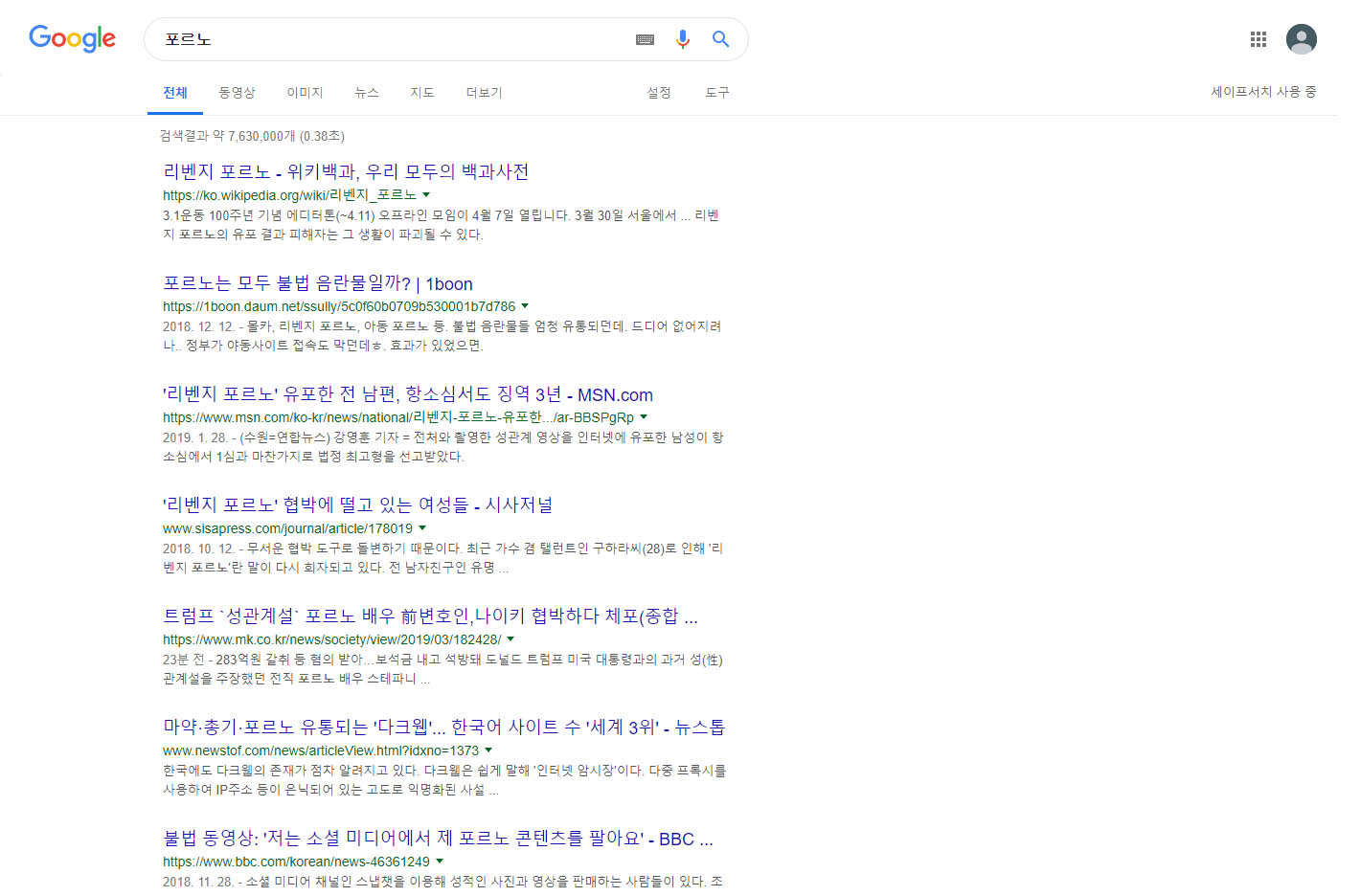
Task: Click the blue magnifier search button
Action: click(720, 39)
